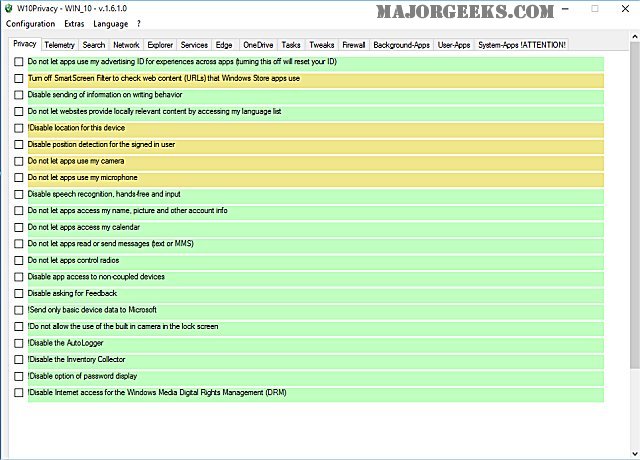Check 'Do not let apps access my calendar'
Viewport: 640px width, 460px height.
pyautogui.click(x=19, y=227)
